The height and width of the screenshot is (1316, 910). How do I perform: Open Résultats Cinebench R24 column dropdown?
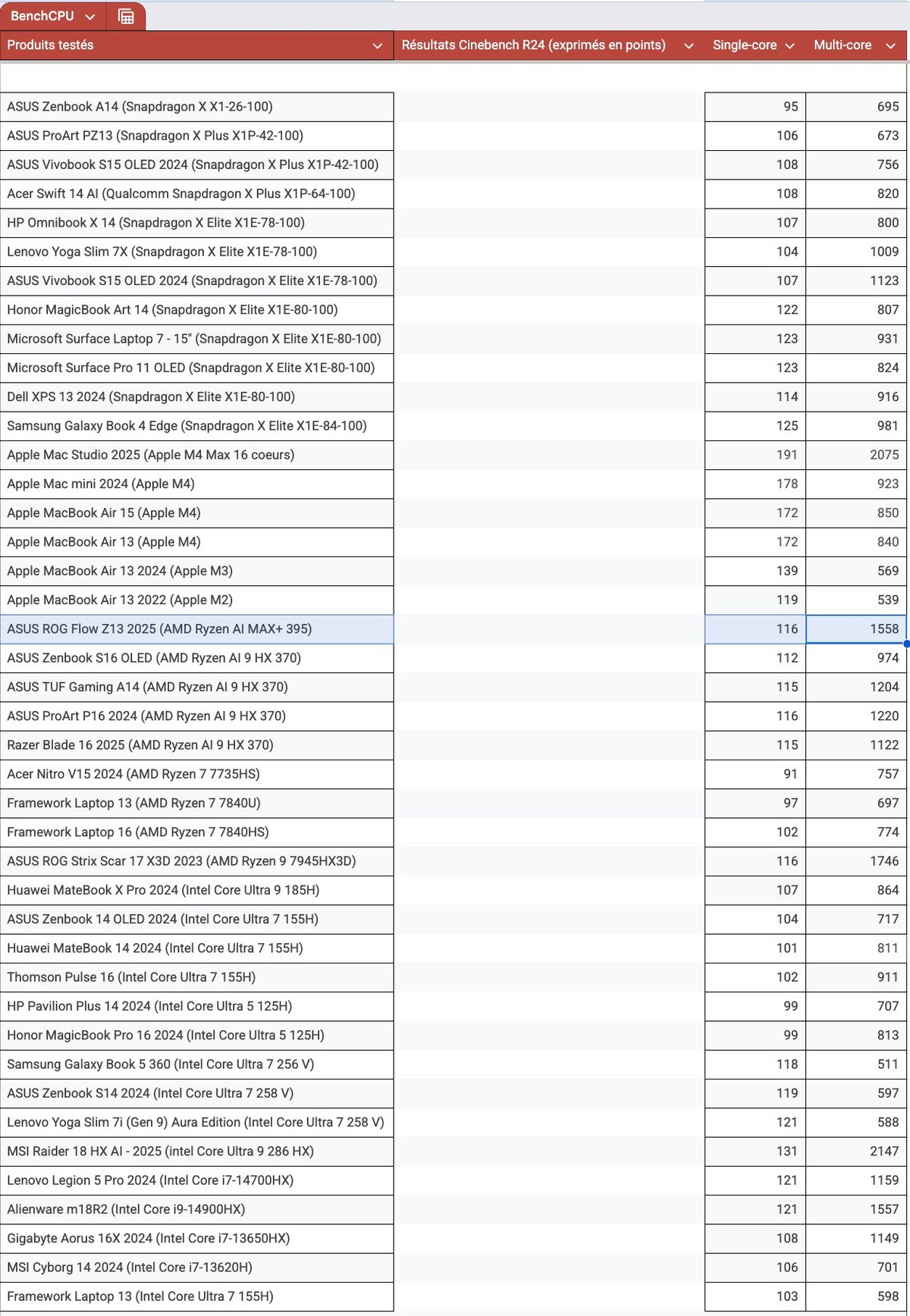coord(689,45)
